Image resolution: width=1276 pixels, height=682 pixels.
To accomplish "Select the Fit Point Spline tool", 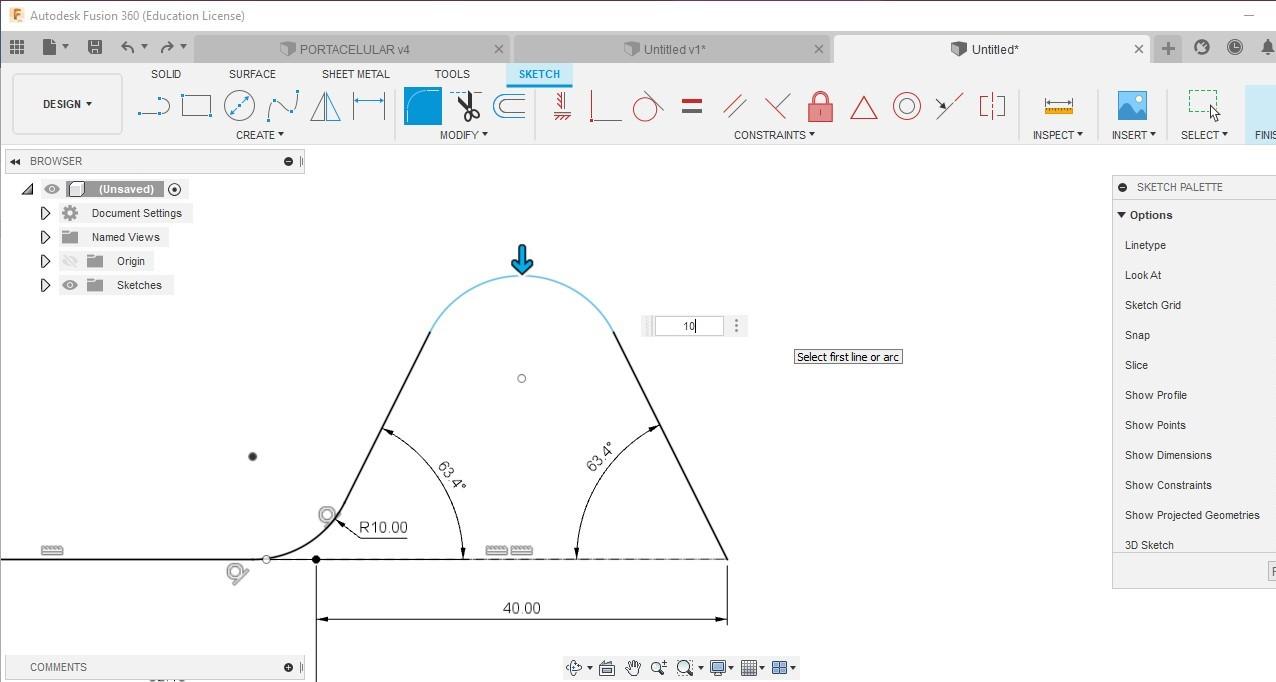I will click(283, 105).
